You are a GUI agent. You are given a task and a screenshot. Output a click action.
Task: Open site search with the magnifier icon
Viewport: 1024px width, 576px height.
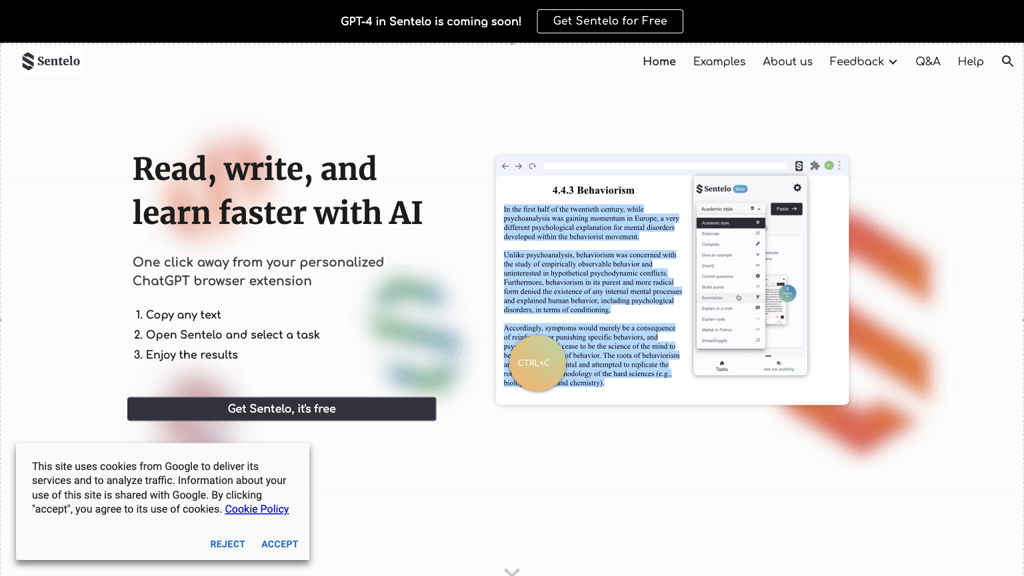coord(1007,61)
